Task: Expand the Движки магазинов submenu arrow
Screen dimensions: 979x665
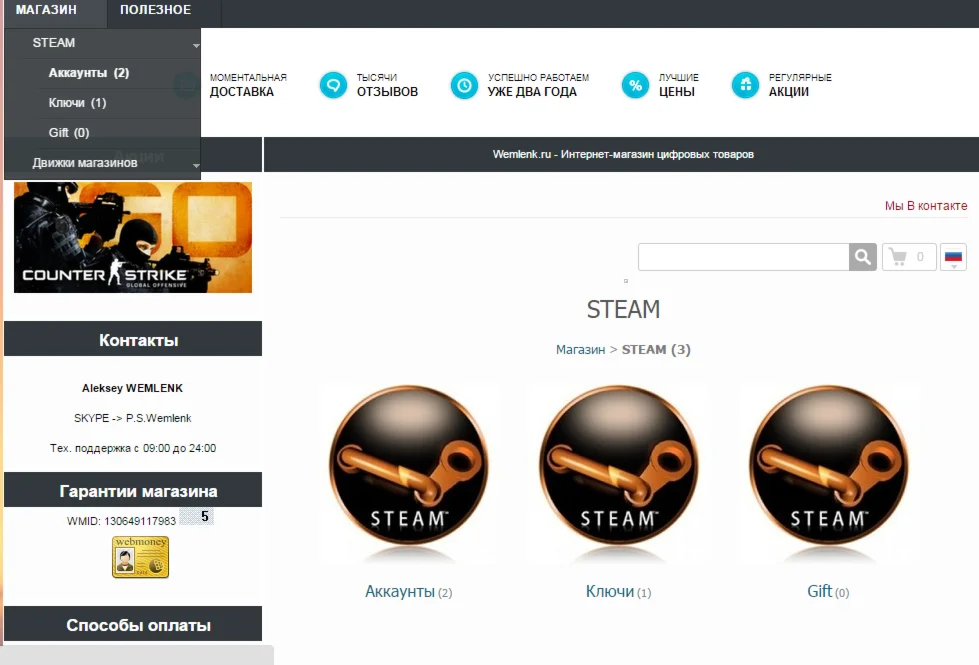Action: (196, 165)
